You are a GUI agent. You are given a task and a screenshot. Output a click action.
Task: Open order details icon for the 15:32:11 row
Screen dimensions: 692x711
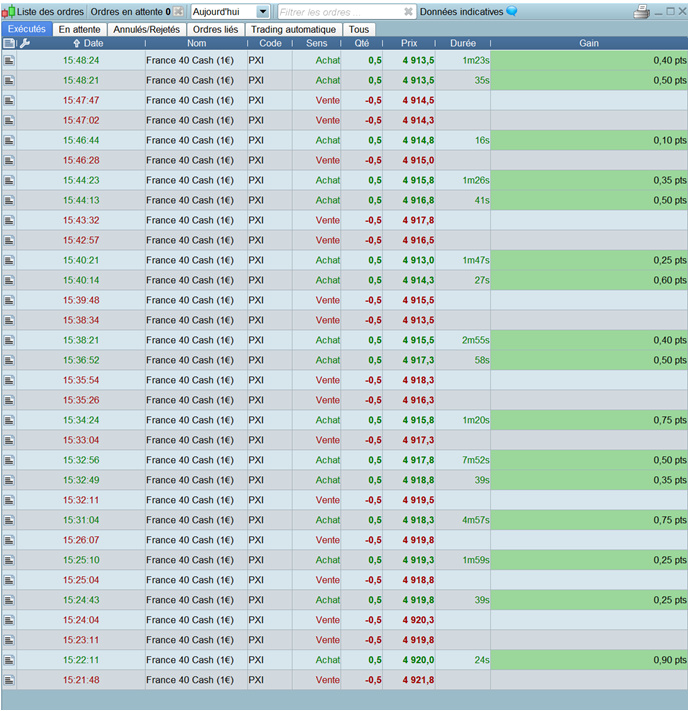coord(9,500)
